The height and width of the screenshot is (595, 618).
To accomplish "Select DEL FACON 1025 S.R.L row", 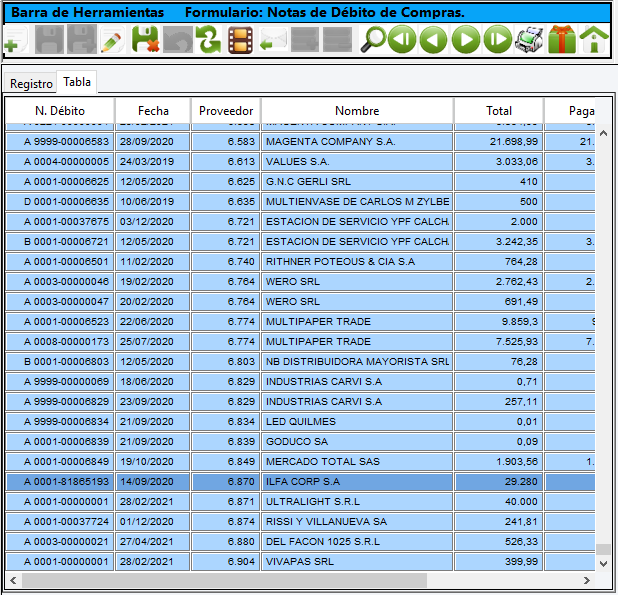I will (300, 542).
